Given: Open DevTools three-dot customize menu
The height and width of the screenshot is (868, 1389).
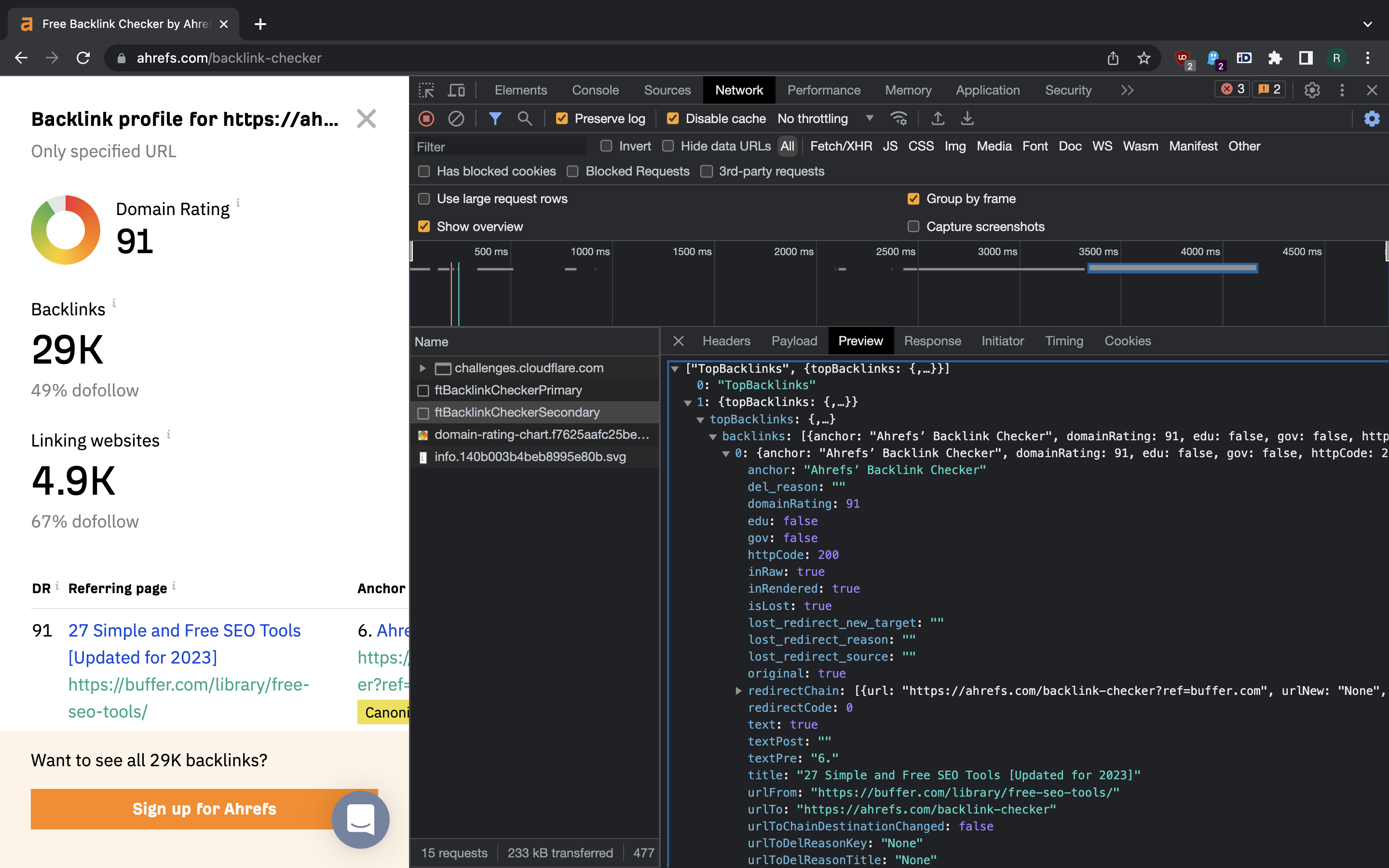Looking at the screenshot, I should (x=1342, y=90).
